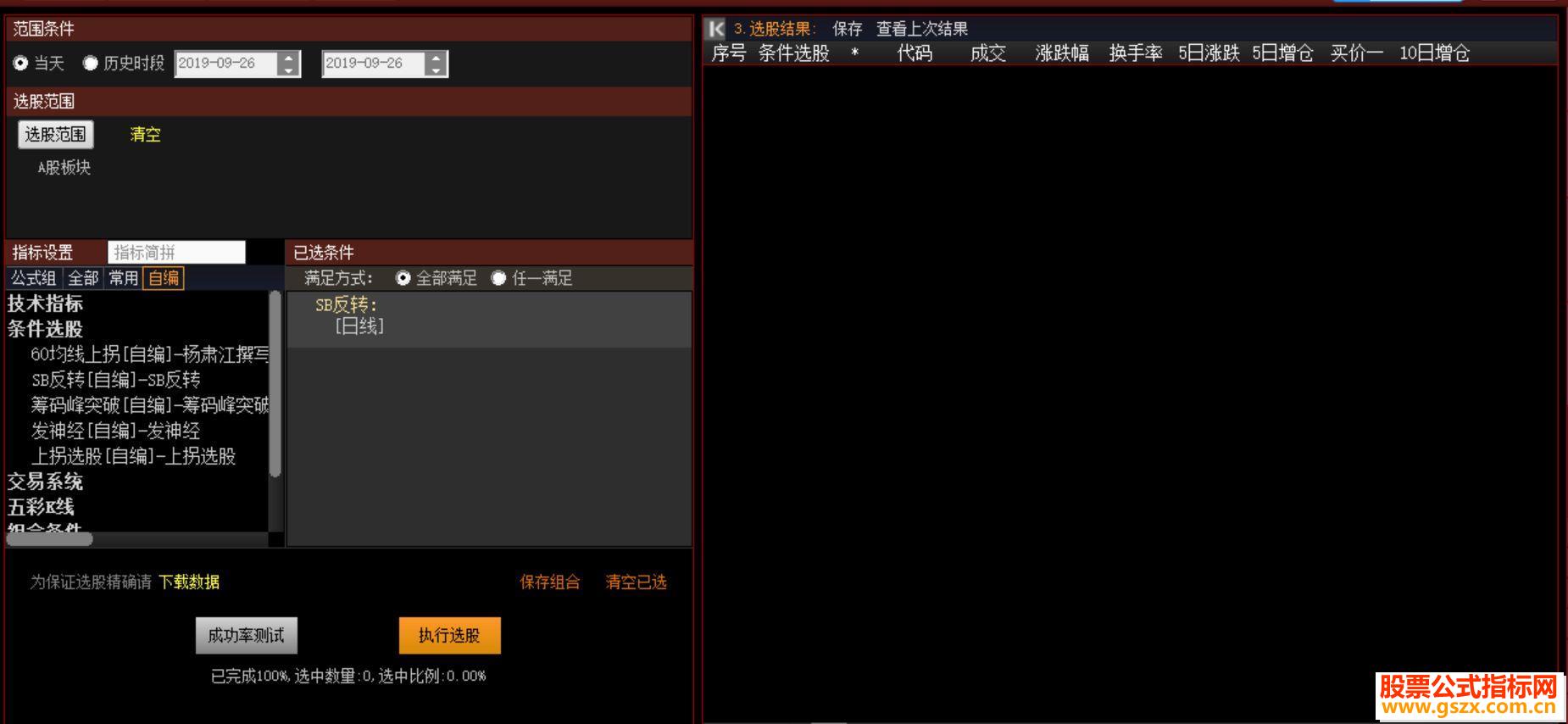The height and width of the screenshot is (724, 1568).
Task: Collapse the 条件选股 category
Action: point(45,329)
